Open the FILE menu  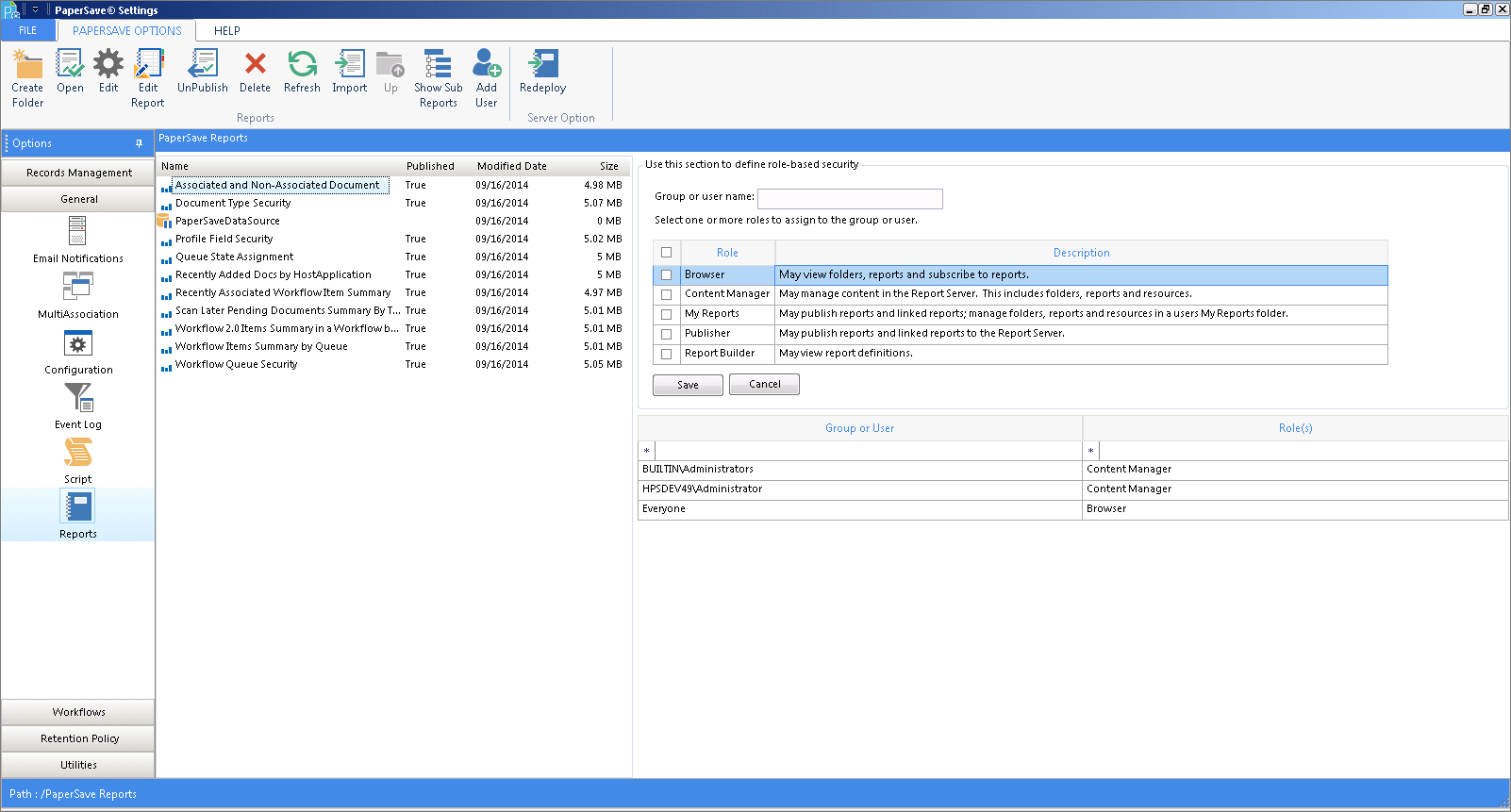pyautogui.click(x=28, y=30)
